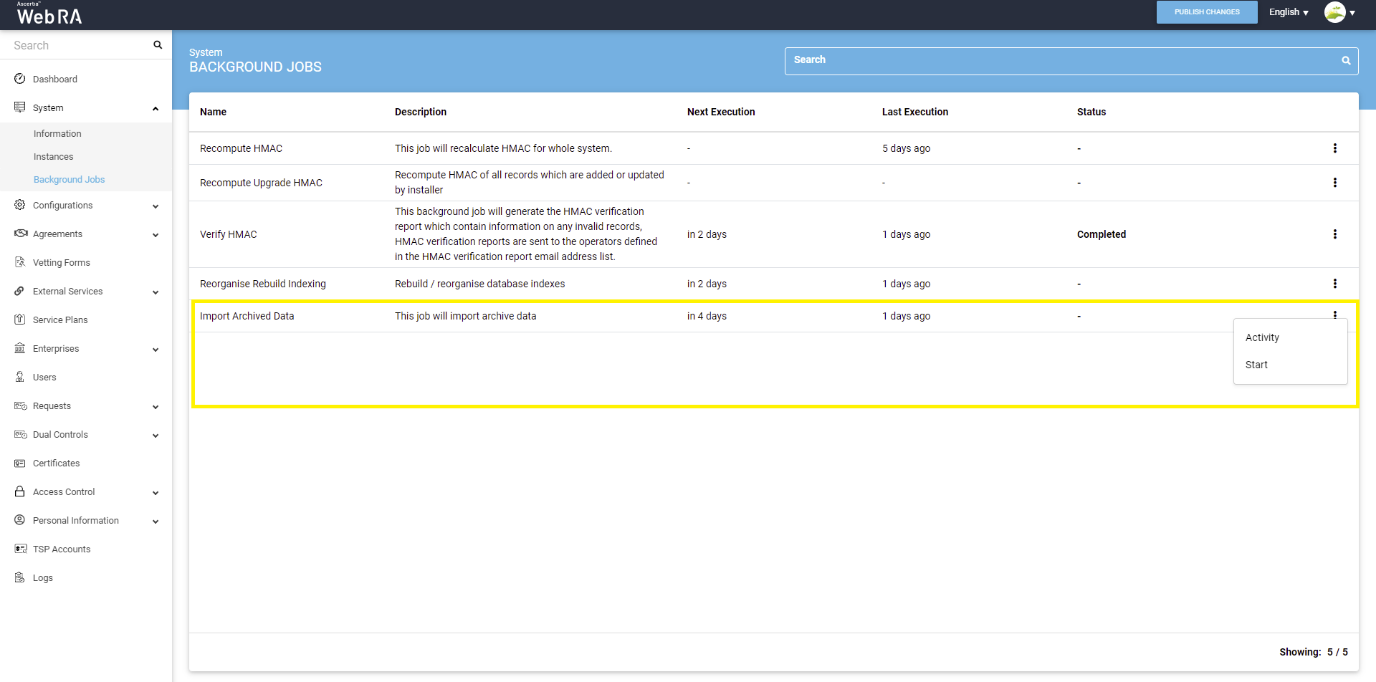The width and height of the screenshot is (1376, 682).
Task: Open the three-dot menu for Recompute HMAC
Action: tap(1334, 148)
